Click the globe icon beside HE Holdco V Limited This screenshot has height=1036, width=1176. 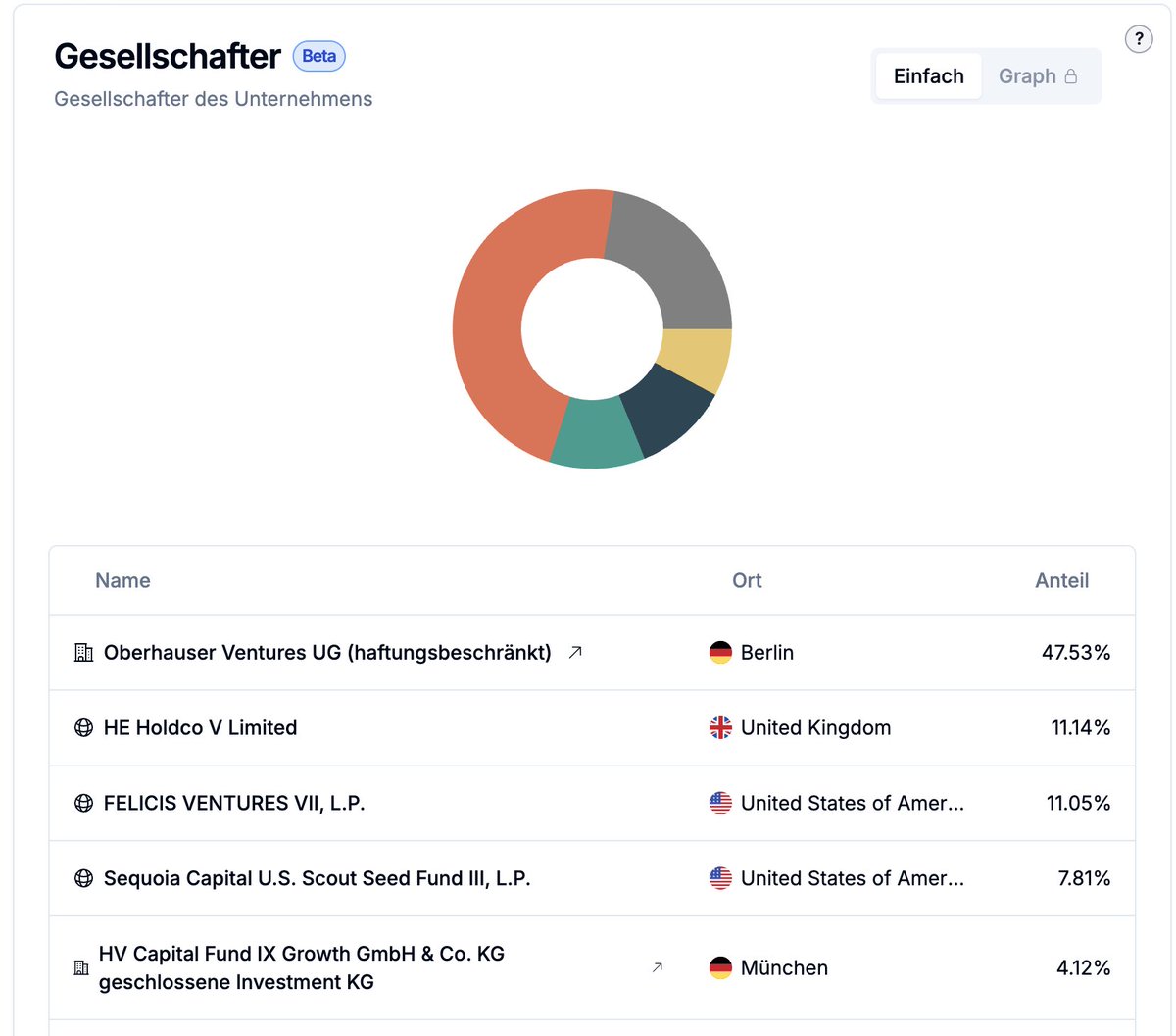pyautogui.click(x=84, y=727)
